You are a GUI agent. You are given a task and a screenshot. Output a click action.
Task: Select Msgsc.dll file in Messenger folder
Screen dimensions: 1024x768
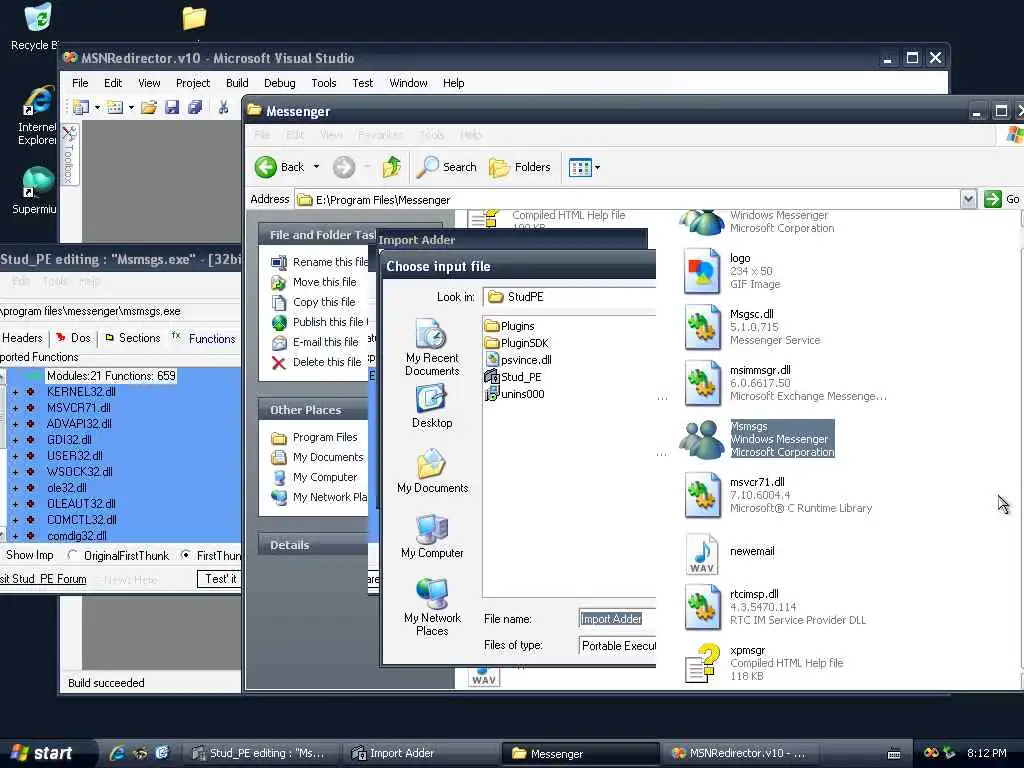click(702, 327)
